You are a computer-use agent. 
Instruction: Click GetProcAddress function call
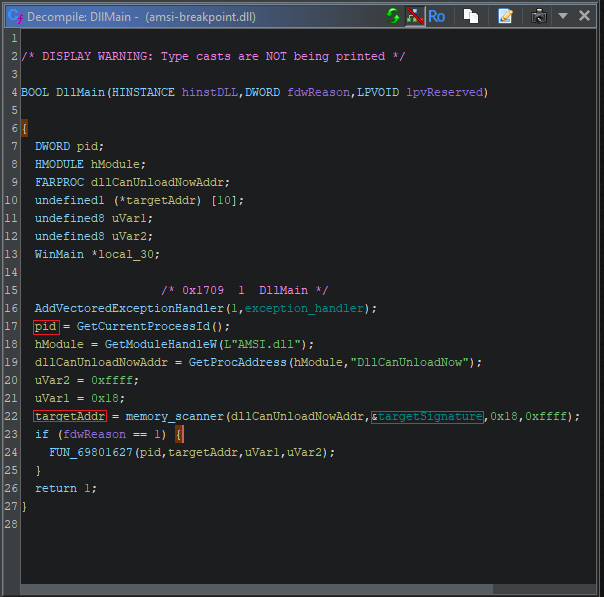coord(238,362)
